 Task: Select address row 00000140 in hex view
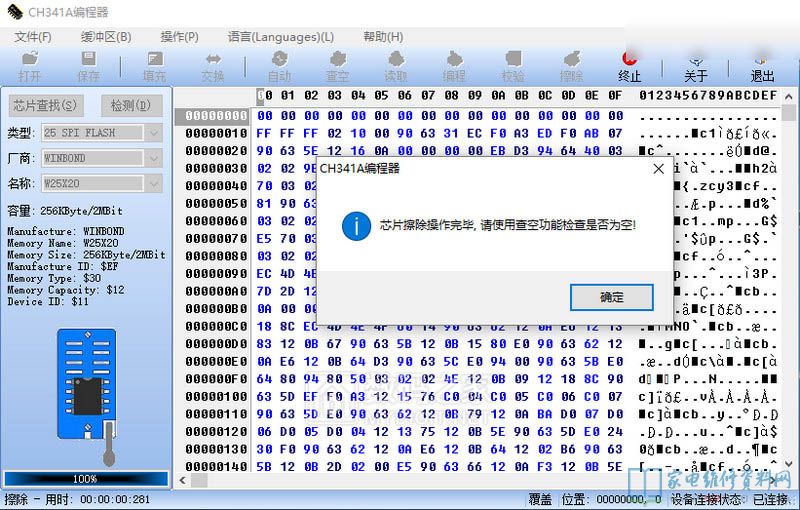(x=216, y=467)
